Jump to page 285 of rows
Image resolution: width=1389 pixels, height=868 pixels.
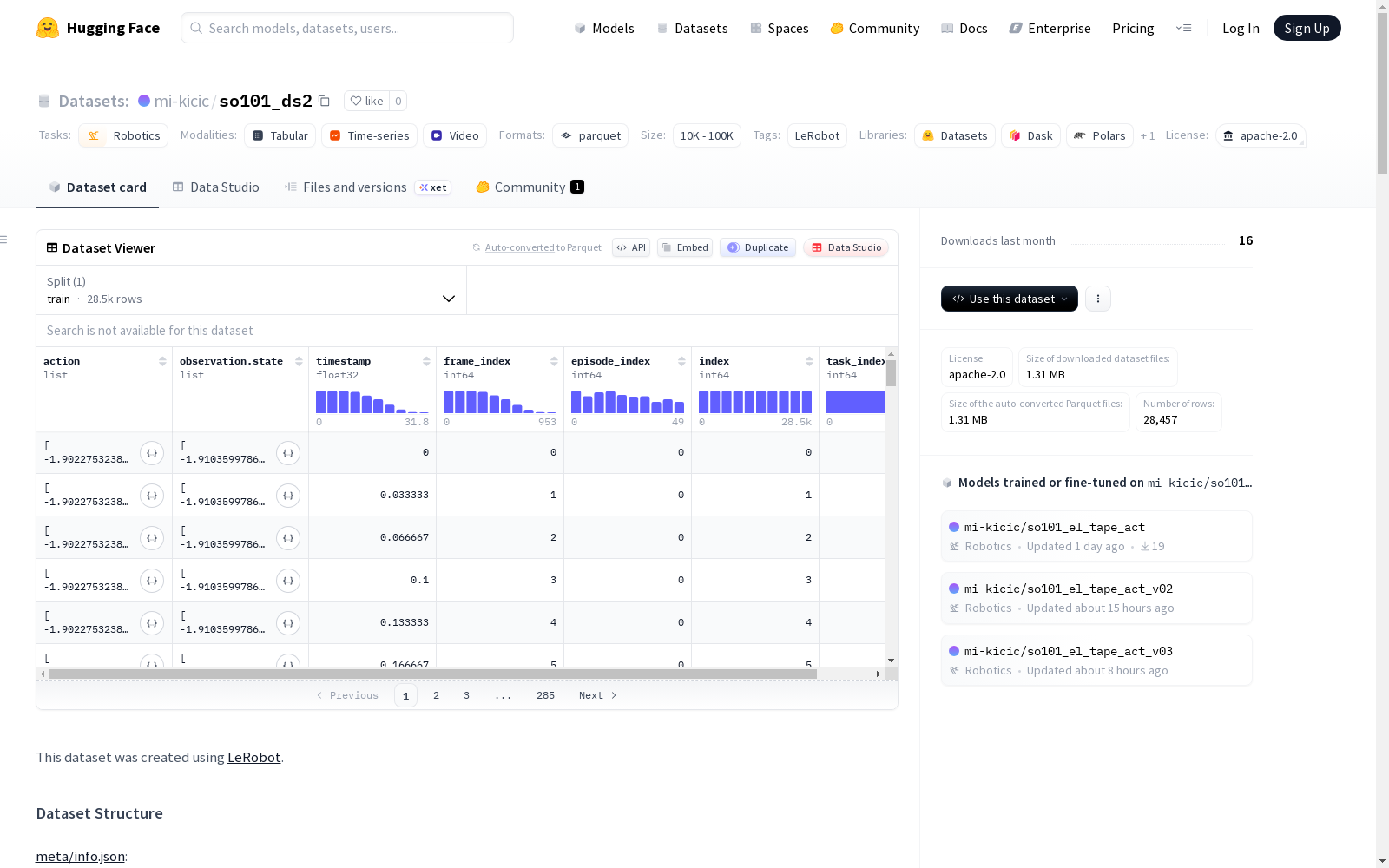pyautogui.click(x=545, y=695)
